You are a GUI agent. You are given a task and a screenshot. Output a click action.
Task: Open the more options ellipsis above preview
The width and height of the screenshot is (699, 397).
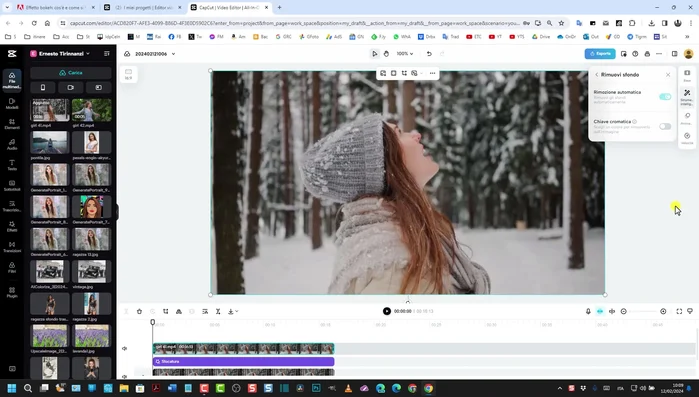click(x=432, y=73)
